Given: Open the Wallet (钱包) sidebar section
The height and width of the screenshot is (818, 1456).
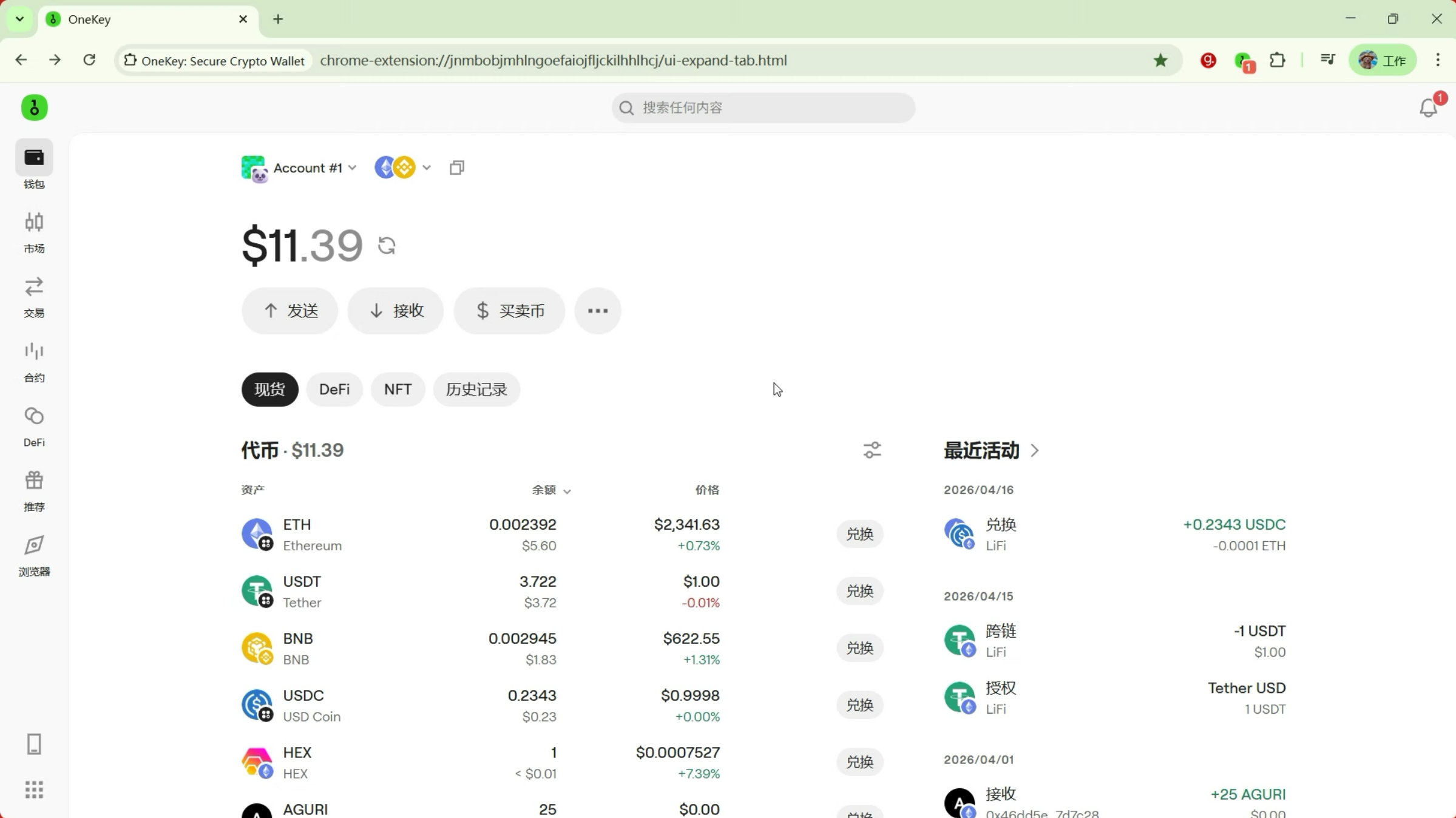Looking at the screenshot, I should click(34, 165).
